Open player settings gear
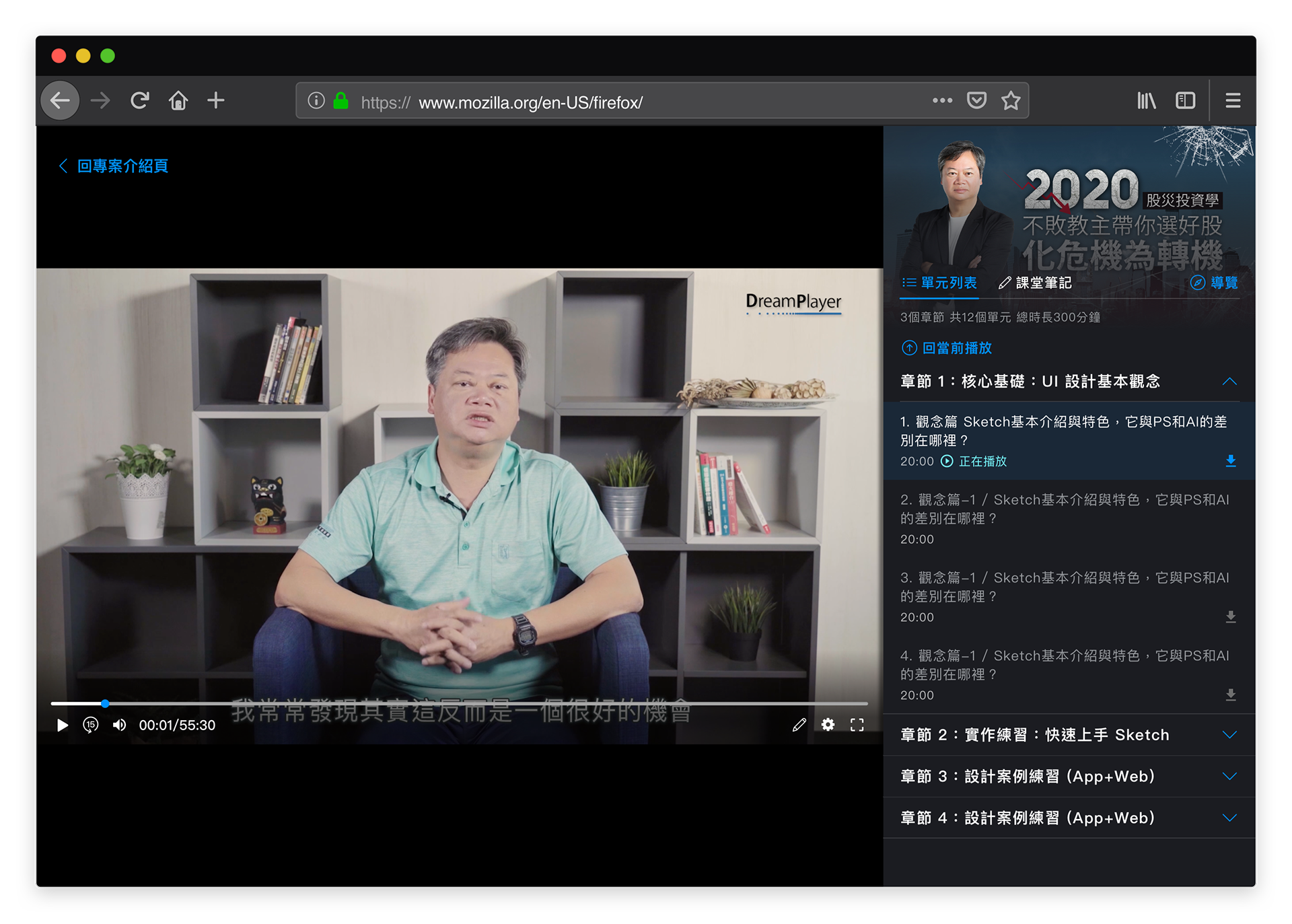Viewport: 1292px width, 924px height. [828, 725]
